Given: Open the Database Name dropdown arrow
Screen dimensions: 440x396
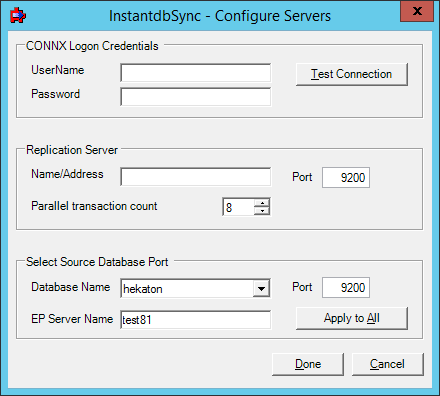Looking at the screenshot, I should click(x=261, y=289).
